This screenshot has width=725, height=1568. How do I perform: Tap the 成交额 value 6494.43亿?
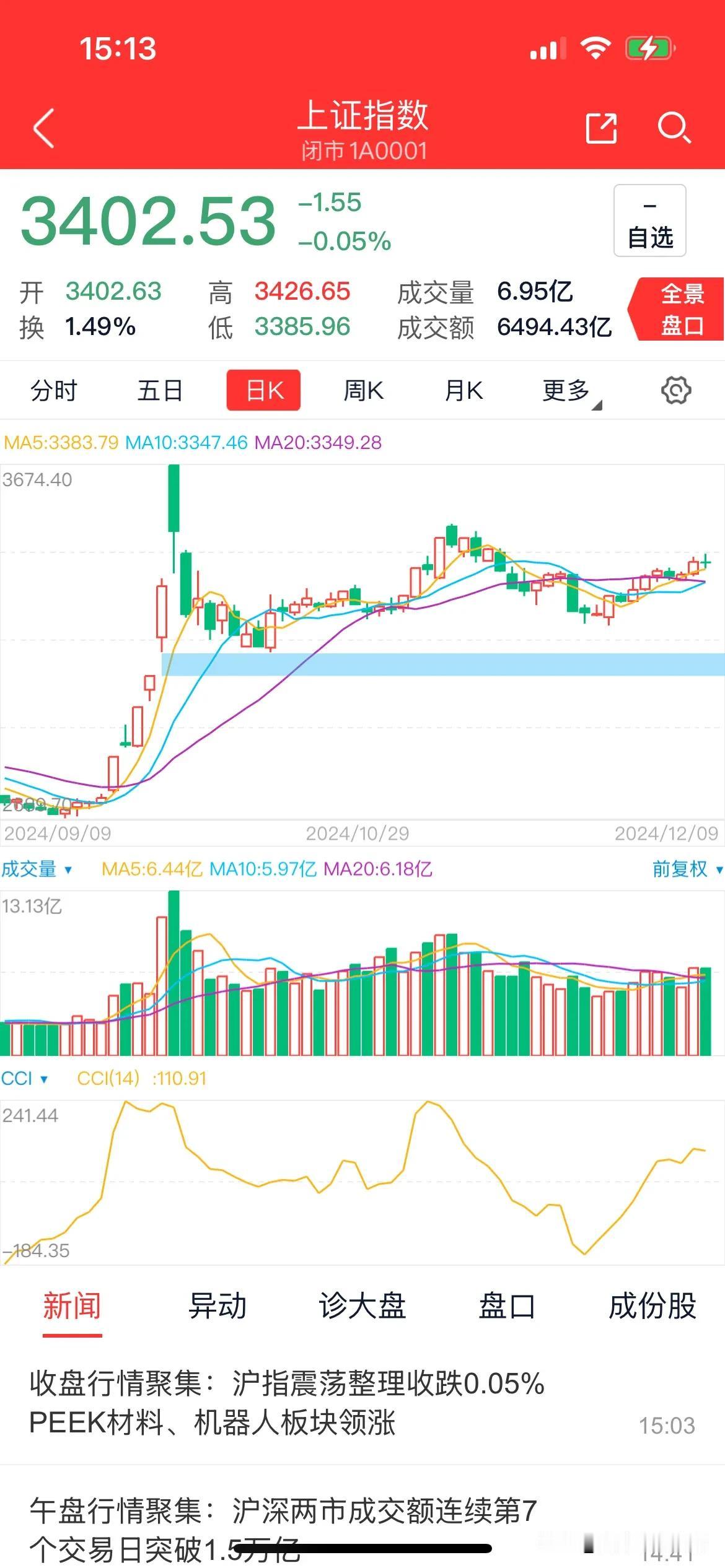click(555, 326)
